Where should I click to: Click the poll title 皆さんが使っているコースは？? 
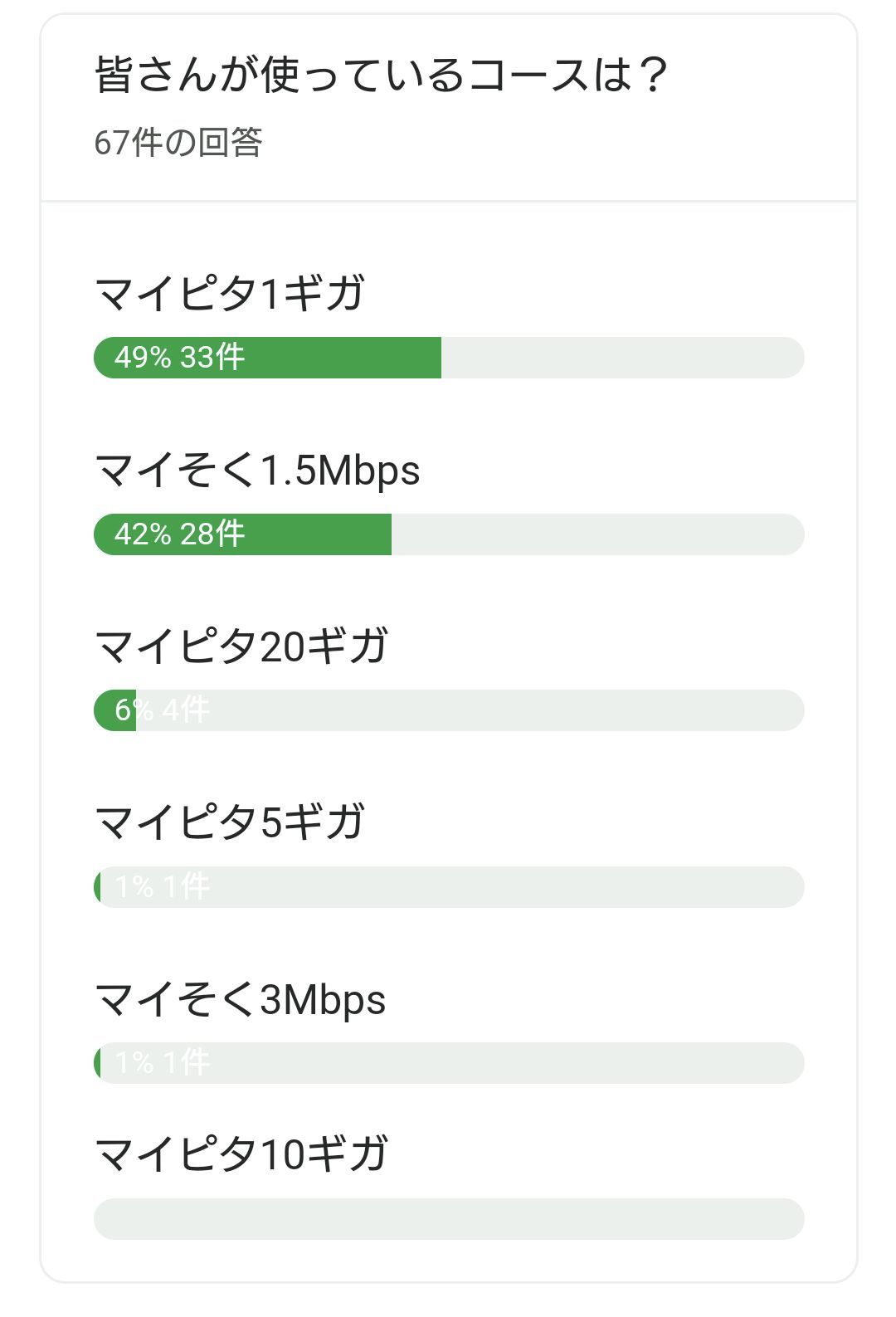coord(382,76)
